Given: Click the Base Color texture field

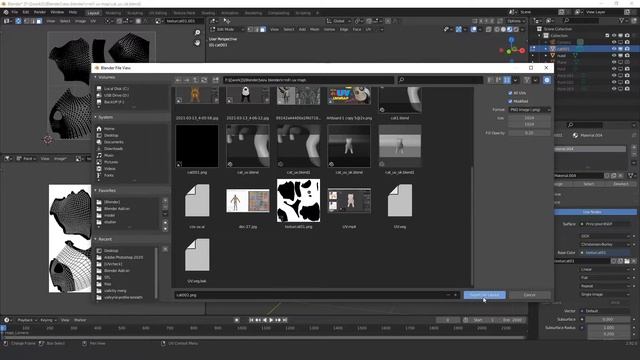Looking at the screenshot, I should pyautogui.click(x=605, y=253).
